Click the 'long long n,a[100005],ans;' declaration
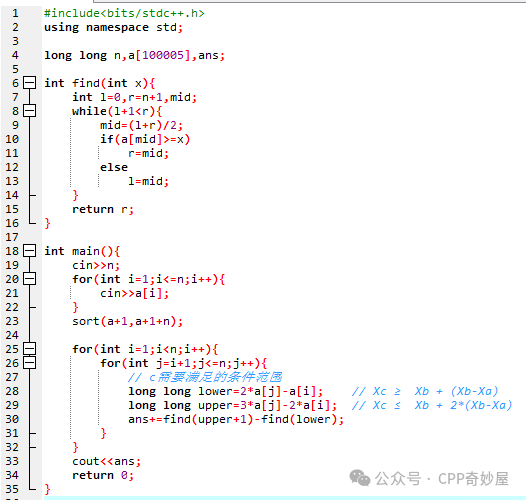Image resolution: width=526 pixels, height=500 pixels. 135,55
